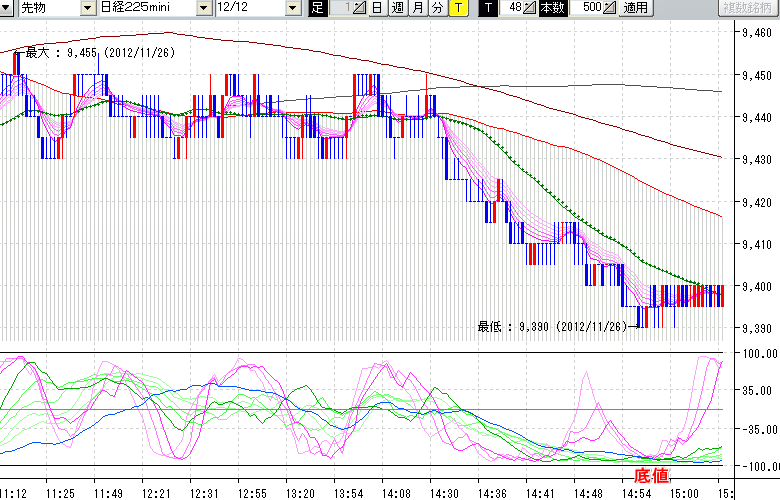Viewport: 780px width, 500px height.
Task: Click the 複数銘柄 multiple symbols button
Action: 749,8
